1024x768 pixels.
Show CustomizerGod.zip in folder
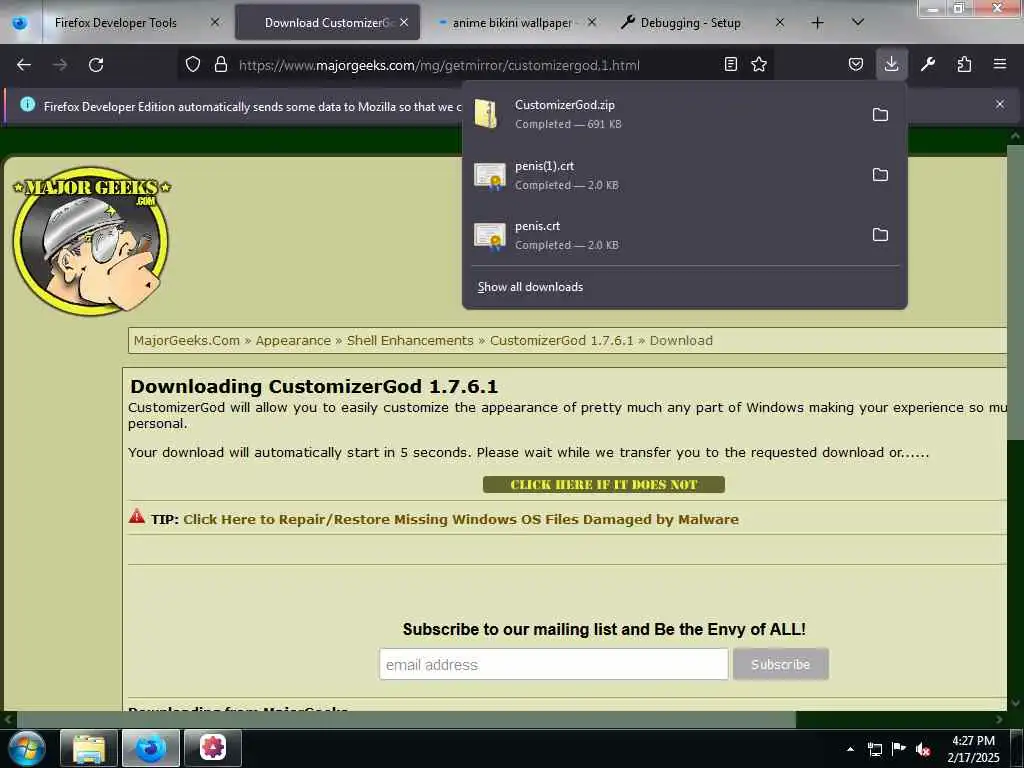pyautogui.click(x=880, y=114)
